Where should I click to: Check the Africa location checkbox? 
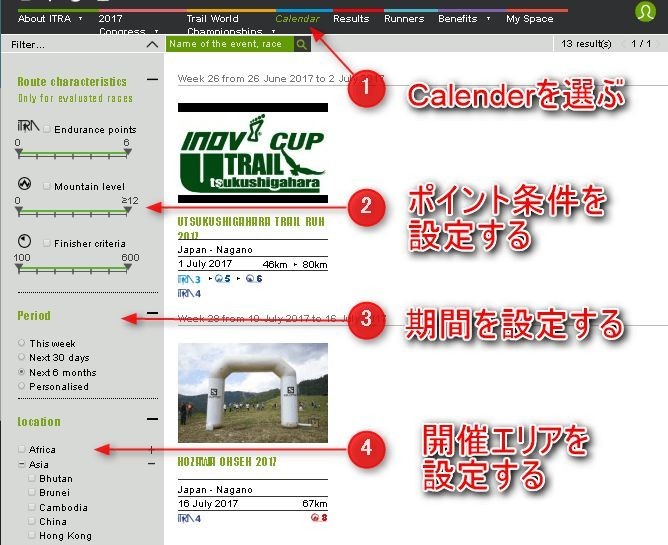tap(22, 449)
